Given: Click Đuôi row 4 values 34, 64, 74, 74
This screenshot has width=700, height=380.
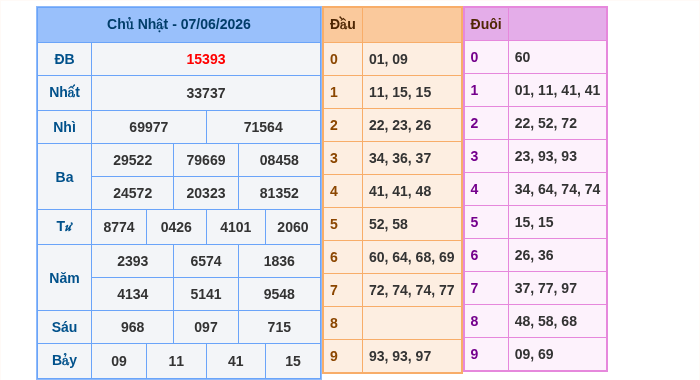Looking at the screenshot, I should (558, 190).
